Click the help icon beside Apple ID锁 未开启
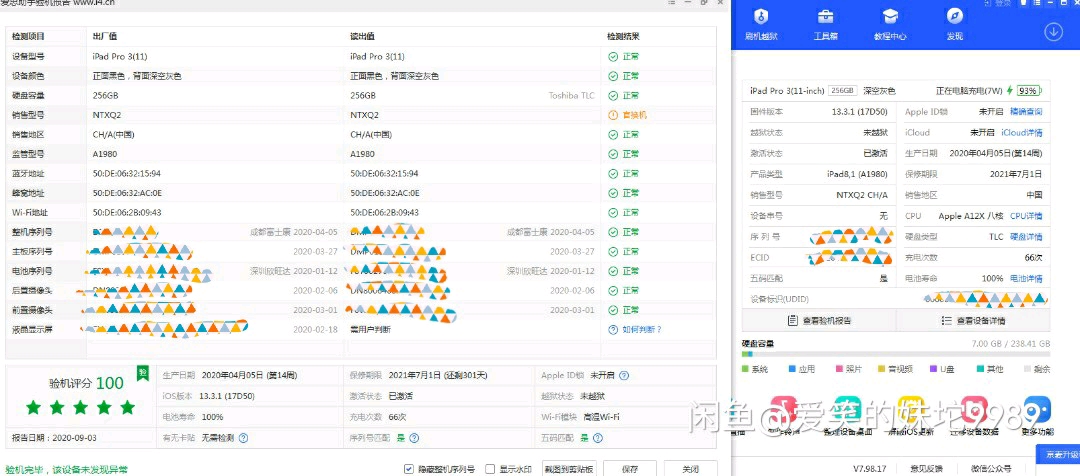Image resolution: width=1080 pixels, height=476 pixels. pyautogui.click(x=624, y=376)
